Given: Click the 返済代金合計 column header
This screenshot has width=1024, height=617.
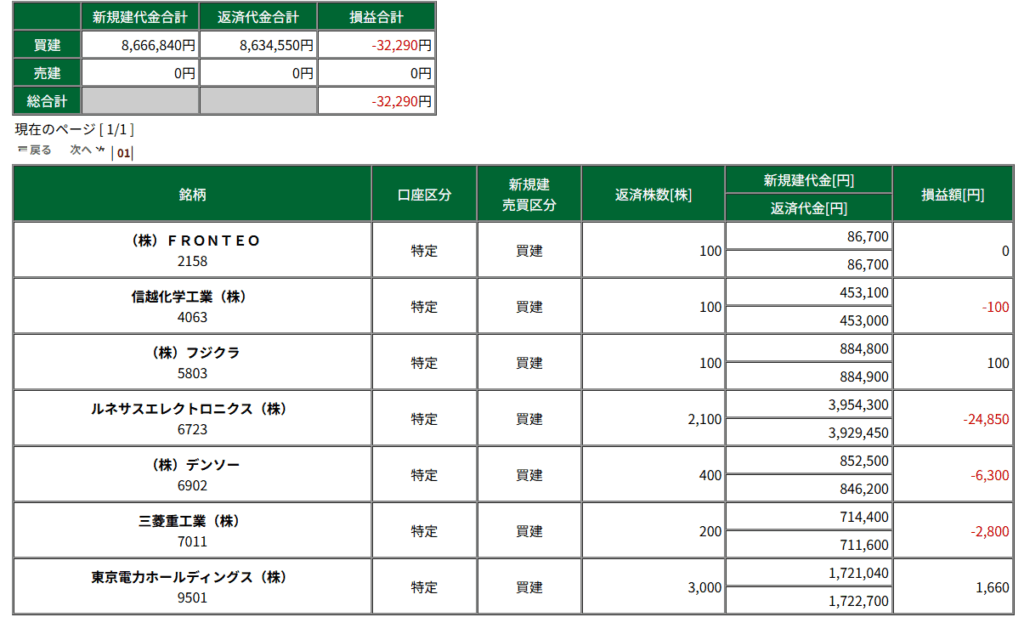Looking at the screenshot, I should [x=258, y=17].
